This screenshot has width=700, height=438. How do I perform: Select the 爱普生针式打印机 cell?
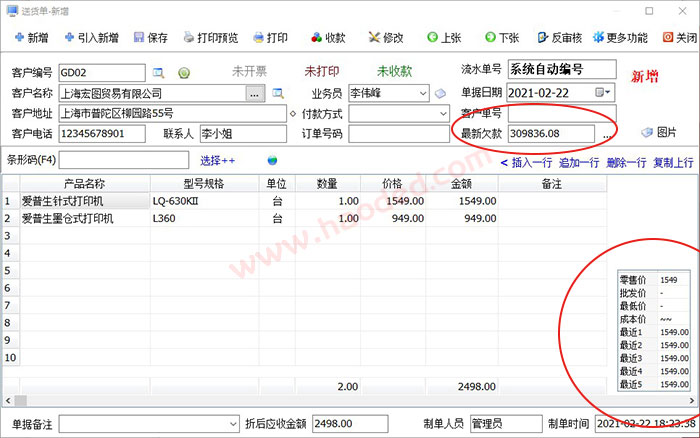[x=84, y=201]
